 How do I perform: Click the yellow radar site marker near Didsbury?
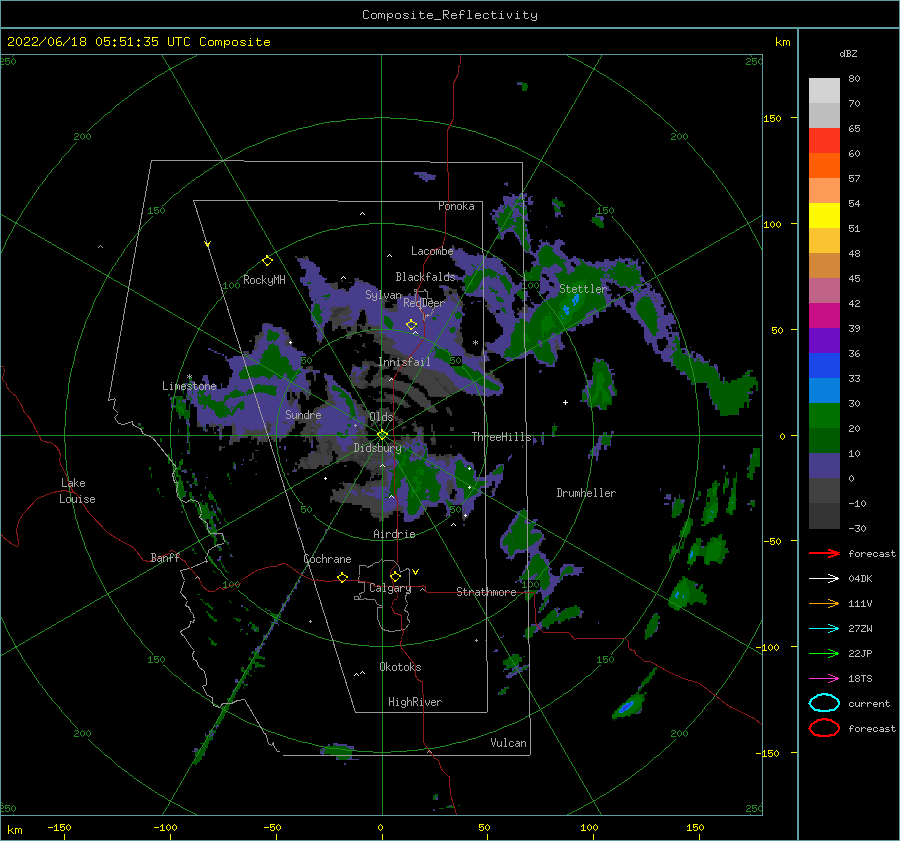382,435
